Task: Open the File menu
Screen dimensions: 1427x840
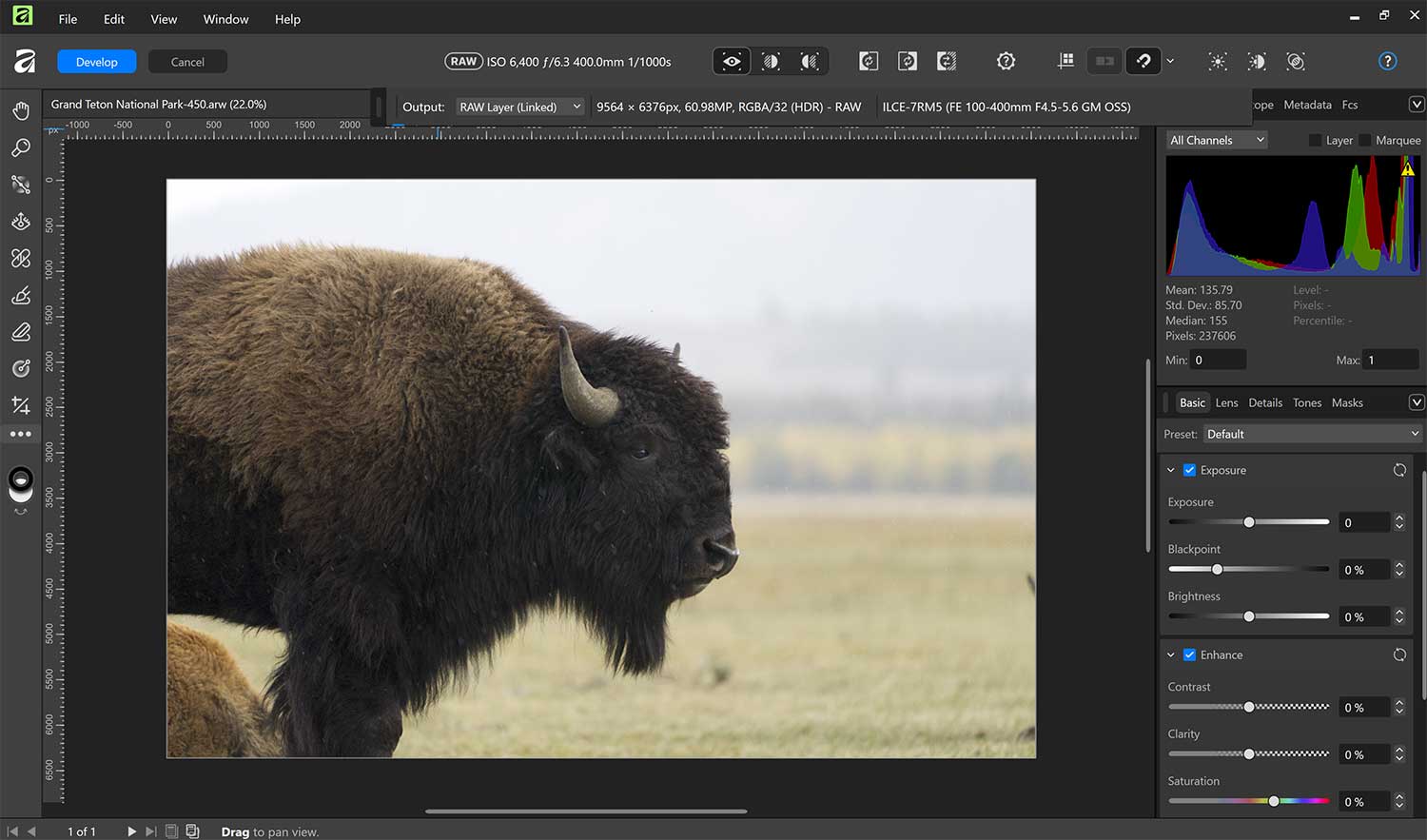Action: click(x=68, y=19)
